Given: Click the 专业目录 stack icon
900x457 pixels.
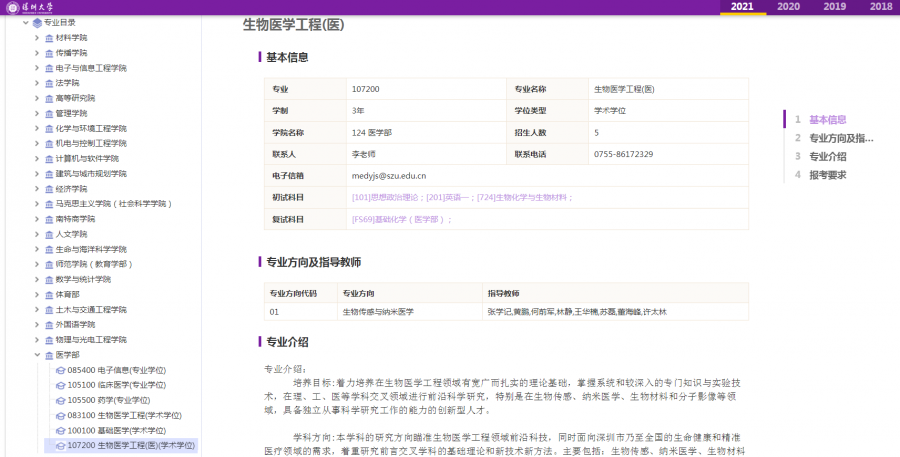Looking at the screenshot, I should [x=37, y=22].
